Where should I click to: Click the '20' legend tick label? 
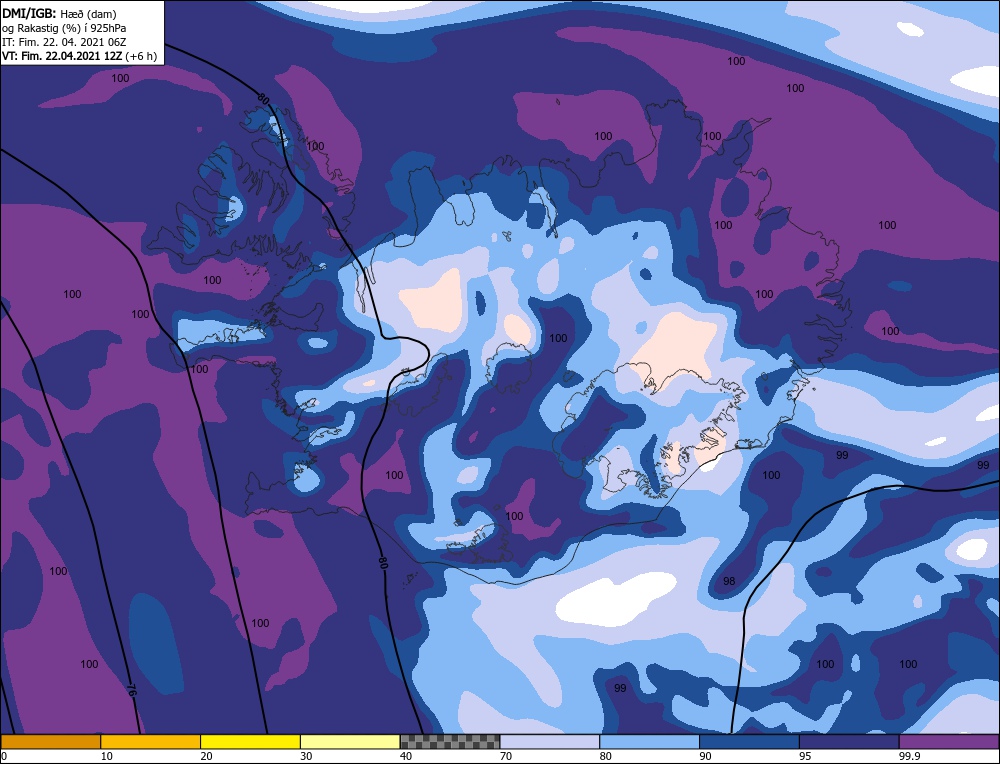tap(207, 756)
